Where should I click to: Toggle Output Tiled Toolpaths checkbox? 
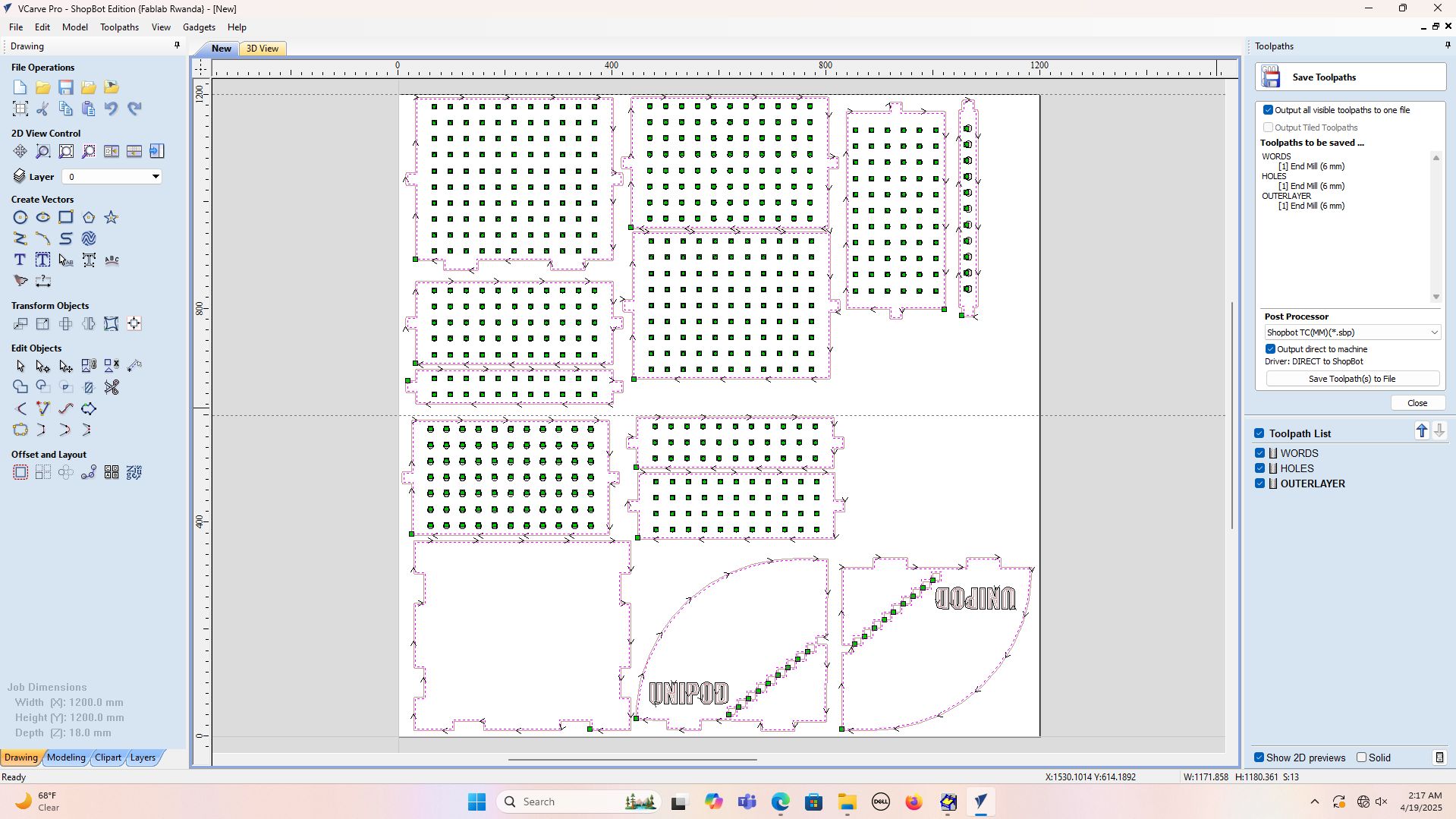[x=1268, y=128]
